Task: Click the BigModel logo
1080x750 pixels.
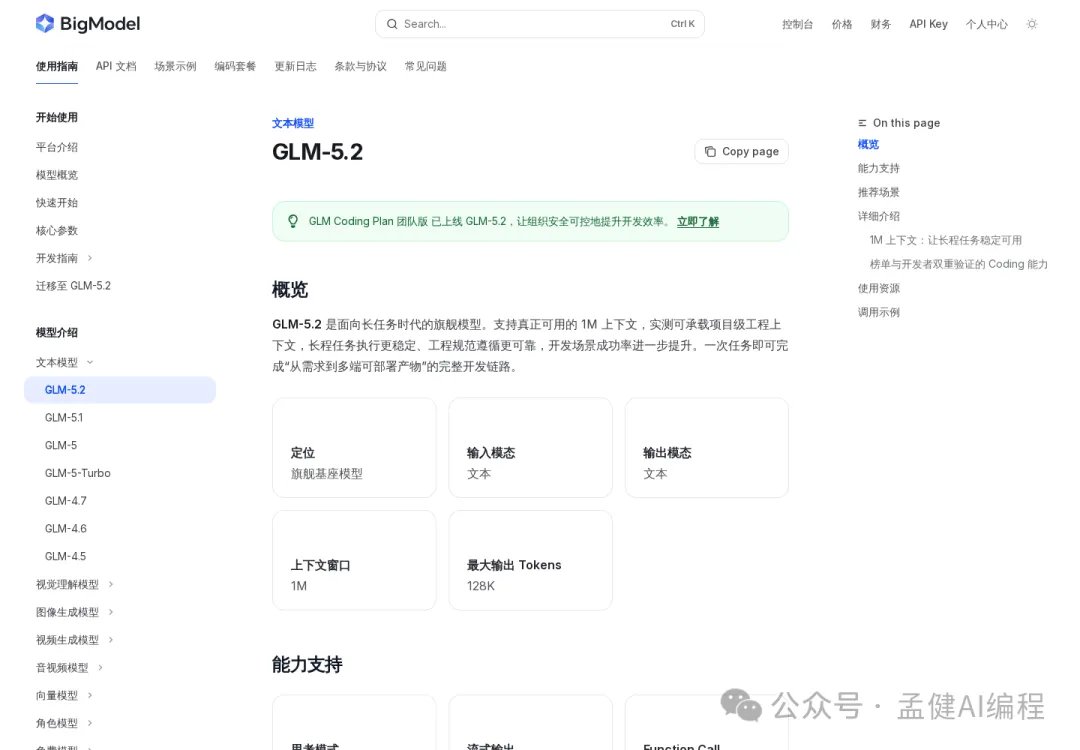Action: point(87,23)
